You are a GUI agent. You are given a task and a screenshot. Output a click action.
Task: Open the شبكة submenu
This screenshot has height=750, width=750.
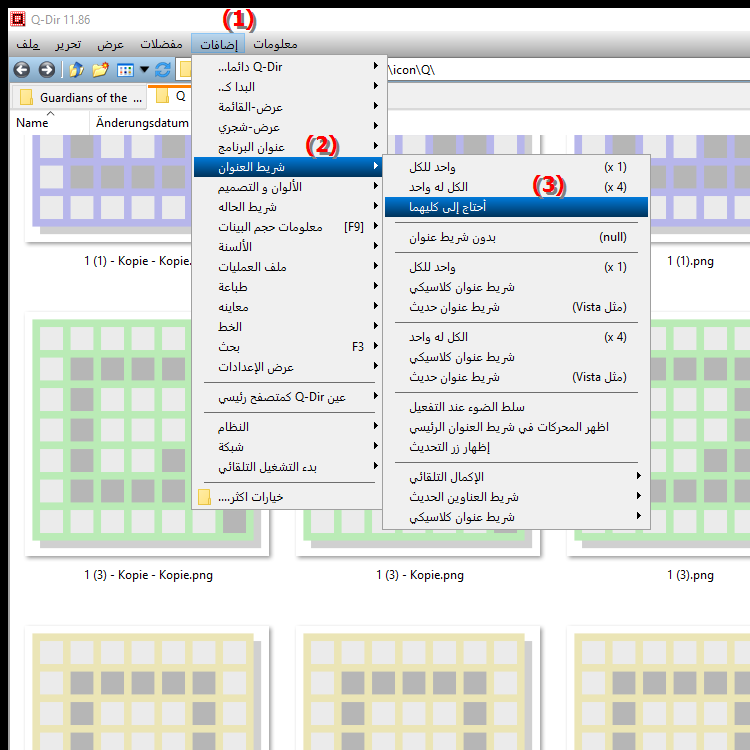pos(287,447)
